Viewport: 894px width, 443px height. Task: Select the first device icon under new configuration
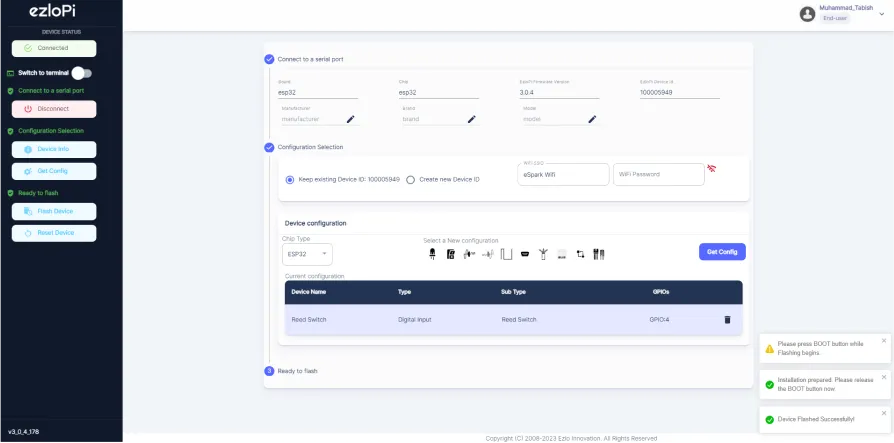tap(432, 253)
